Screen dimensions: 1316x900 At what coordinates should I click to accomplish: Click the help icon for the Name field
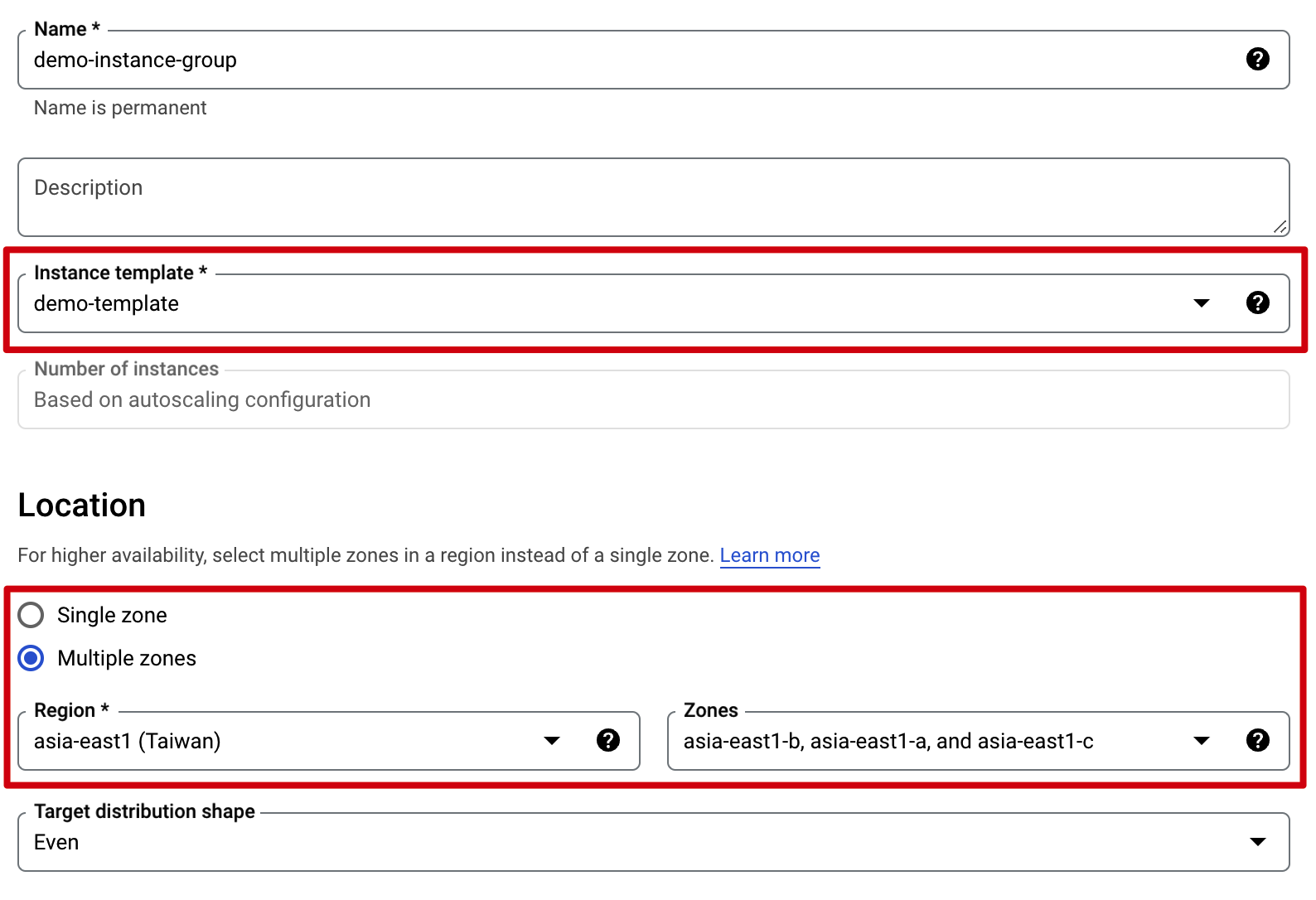coord(1257,59)
